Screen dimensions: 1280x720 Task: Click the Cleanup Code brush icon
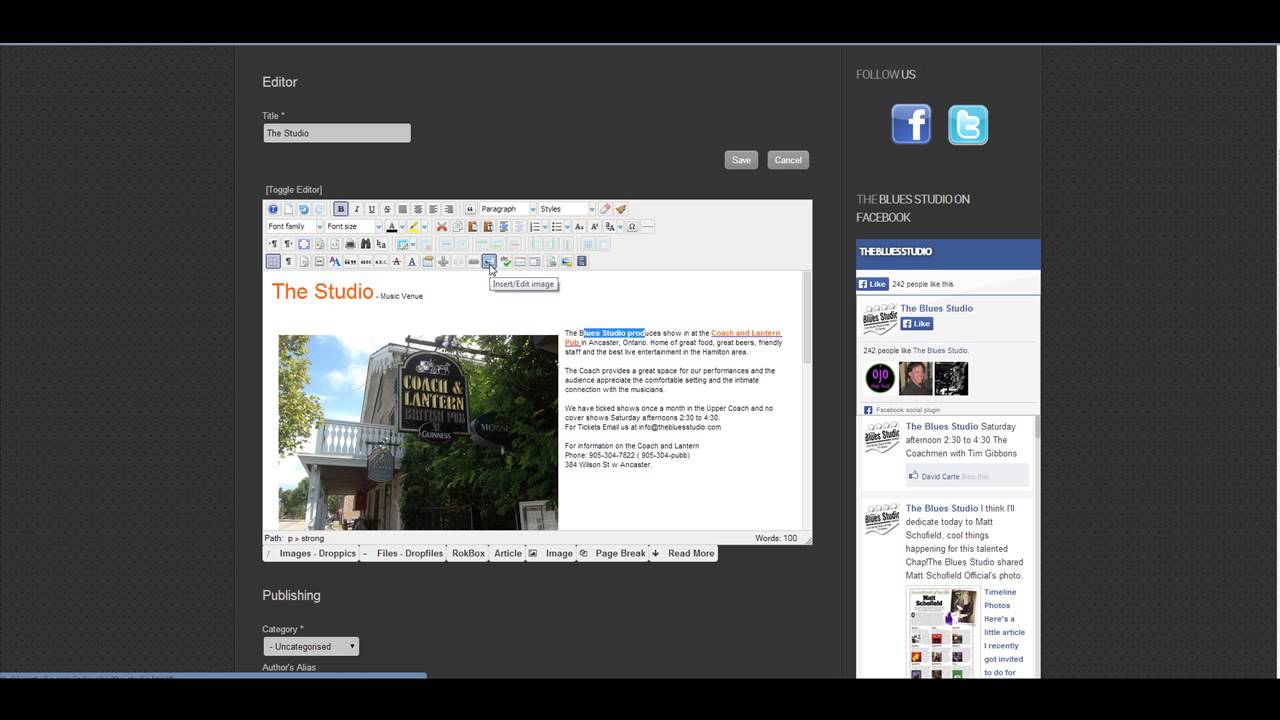click(621, 209)
